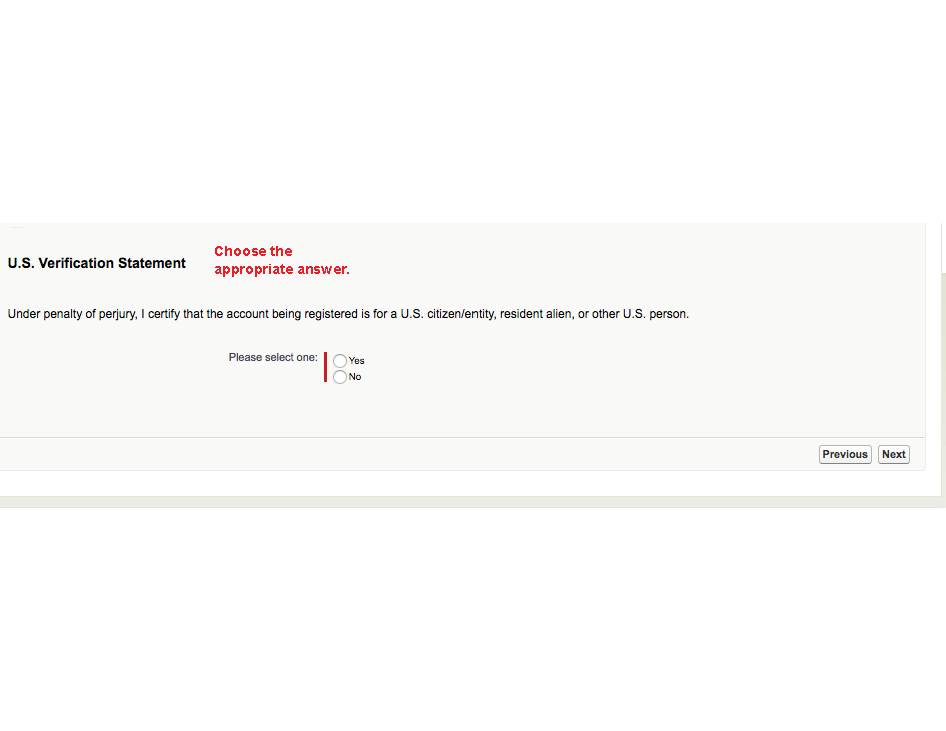
Task: Click the 'No' option label text
Action: click(x=355, y=377)
